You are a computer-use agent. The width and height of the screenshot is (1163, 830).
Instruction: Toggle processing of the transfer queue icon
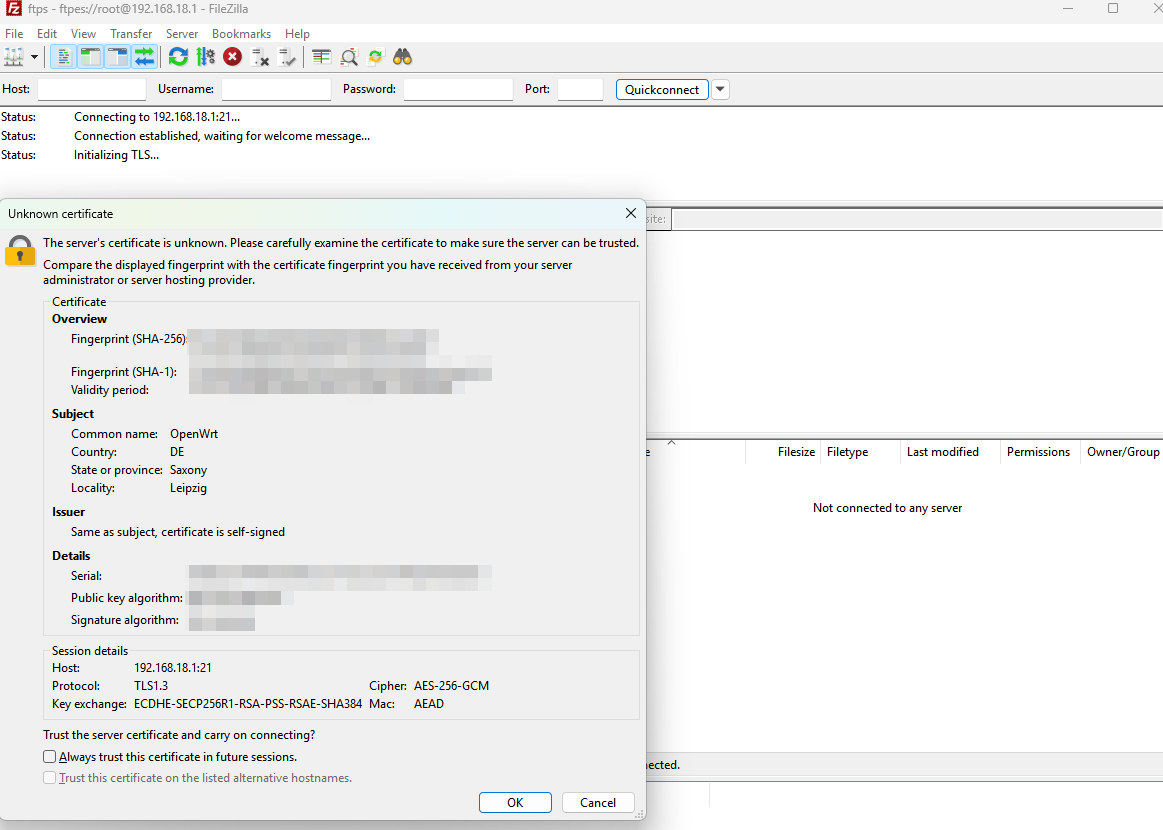click(205, 57)
